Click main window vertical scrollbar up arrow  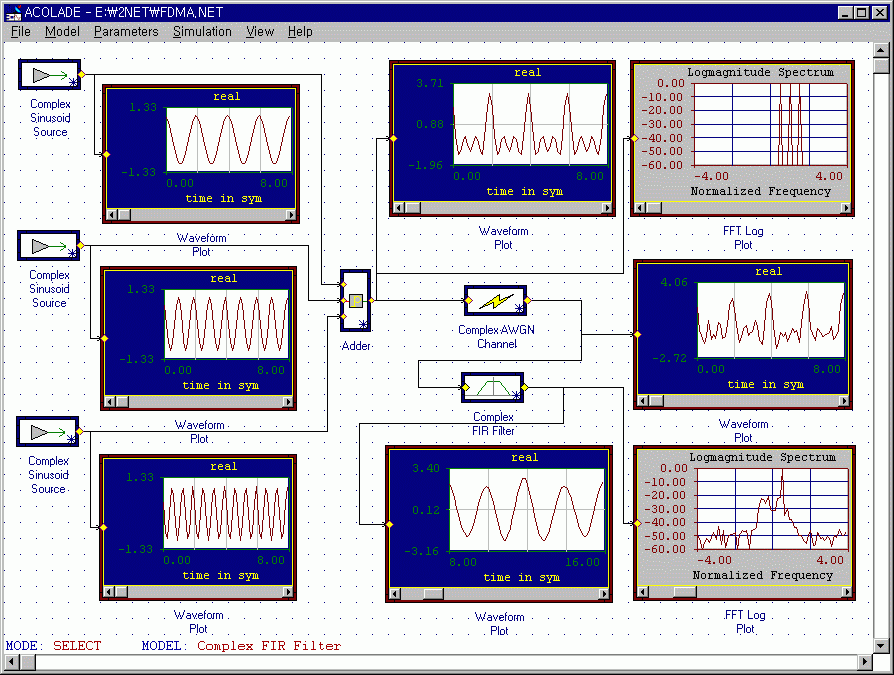pyautogui.click(x=881, y=50)
